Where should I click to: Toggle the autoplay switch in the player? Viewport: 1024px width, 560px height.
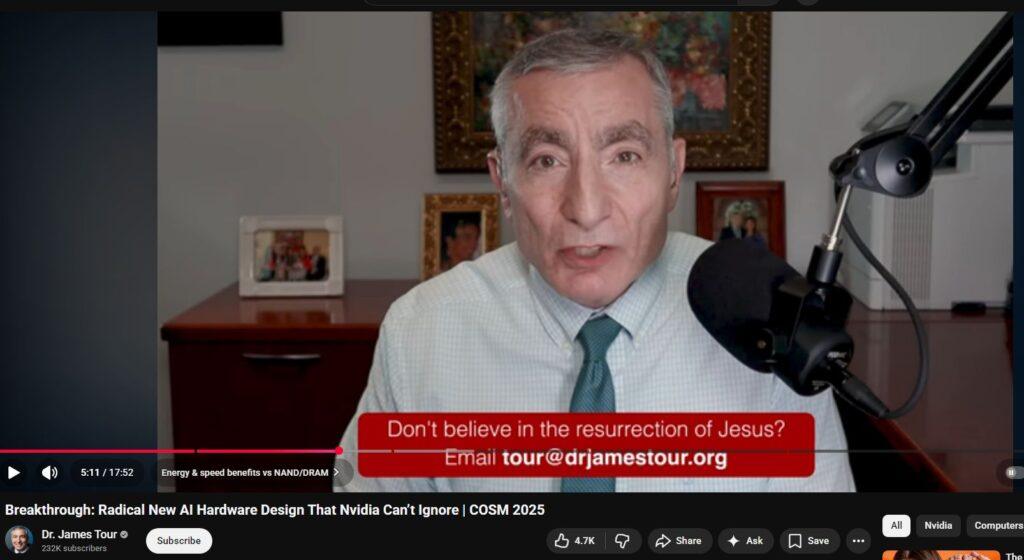1011,472
